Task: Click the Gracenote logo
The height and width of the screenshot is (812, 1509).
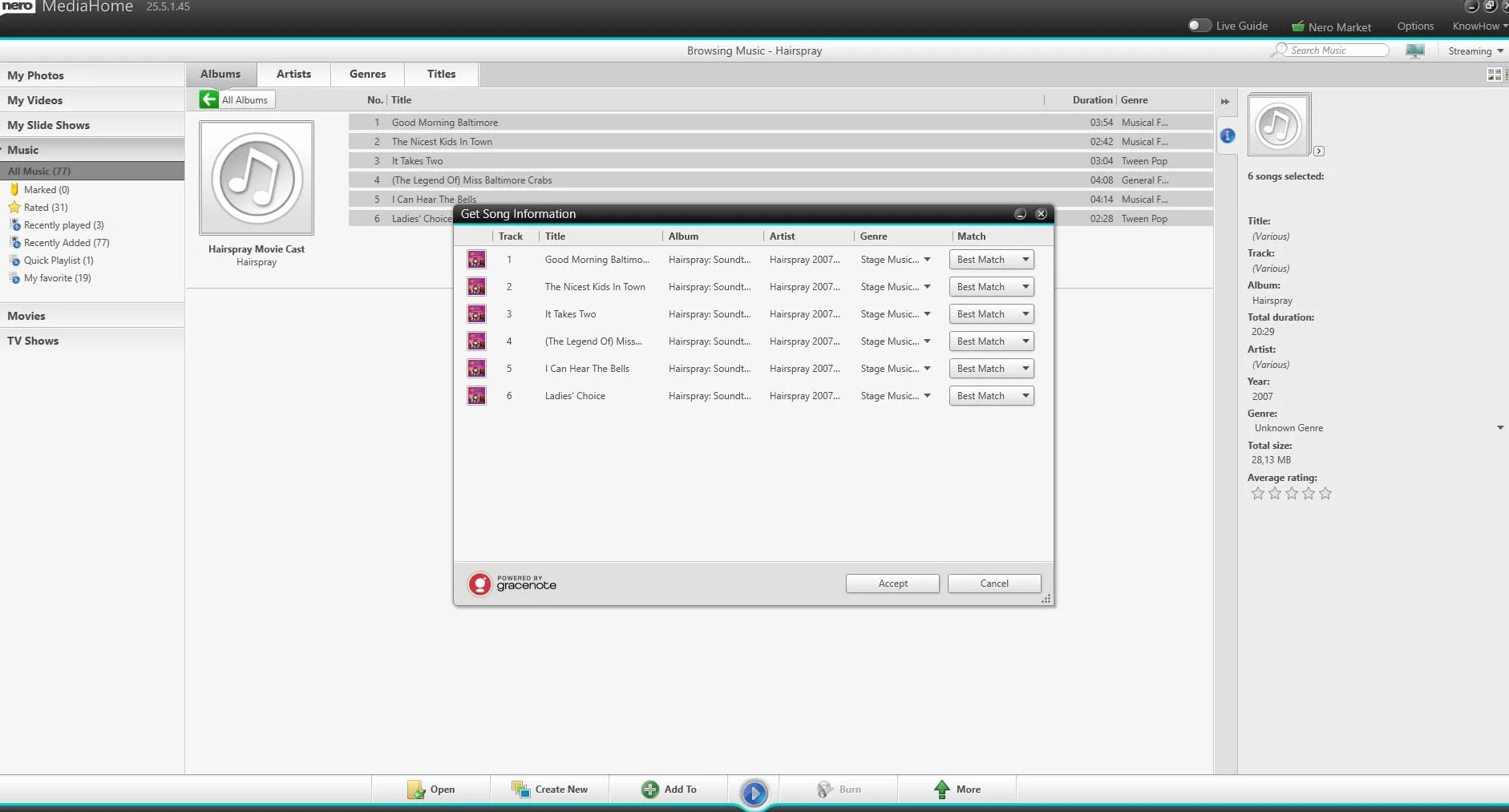Action: [x=512, y=584]
